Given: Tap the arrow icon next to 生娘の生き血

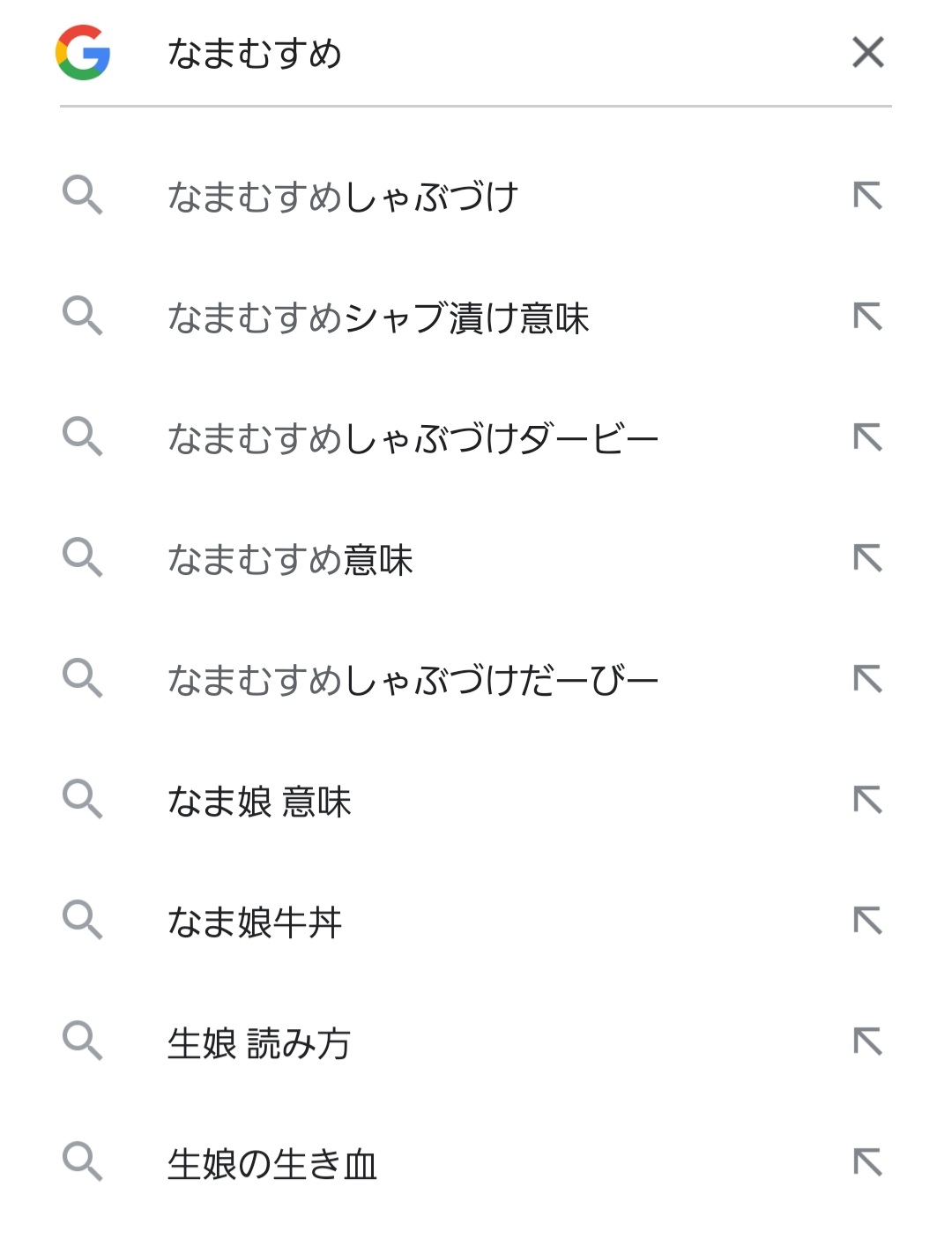Looking at the screenshot, I should coord(867,1162).
